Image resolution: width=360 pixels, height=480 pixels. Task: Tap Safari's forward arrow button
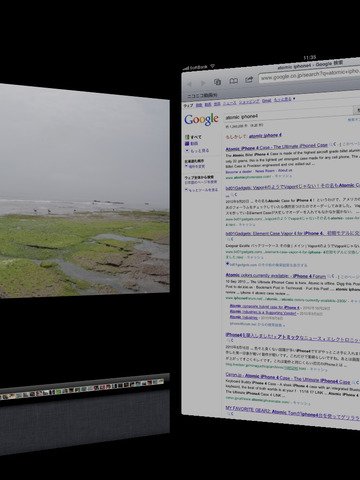203,83
